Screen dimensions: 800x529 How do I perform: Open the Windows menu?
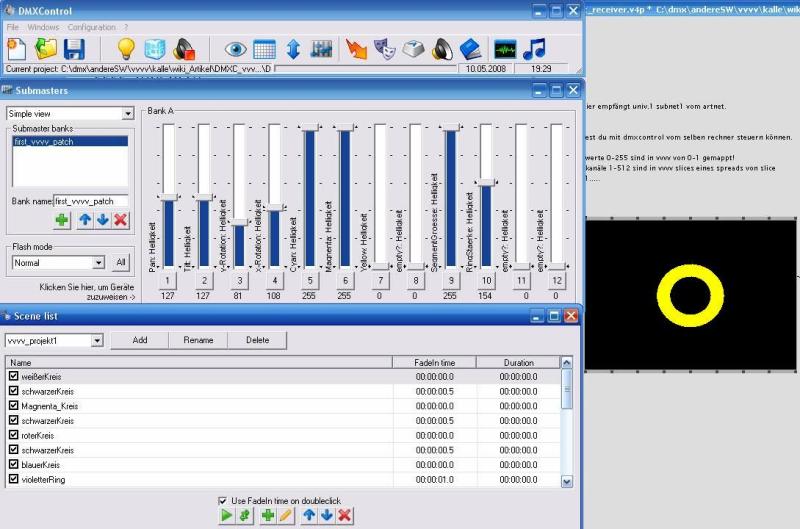click(43, 27)
